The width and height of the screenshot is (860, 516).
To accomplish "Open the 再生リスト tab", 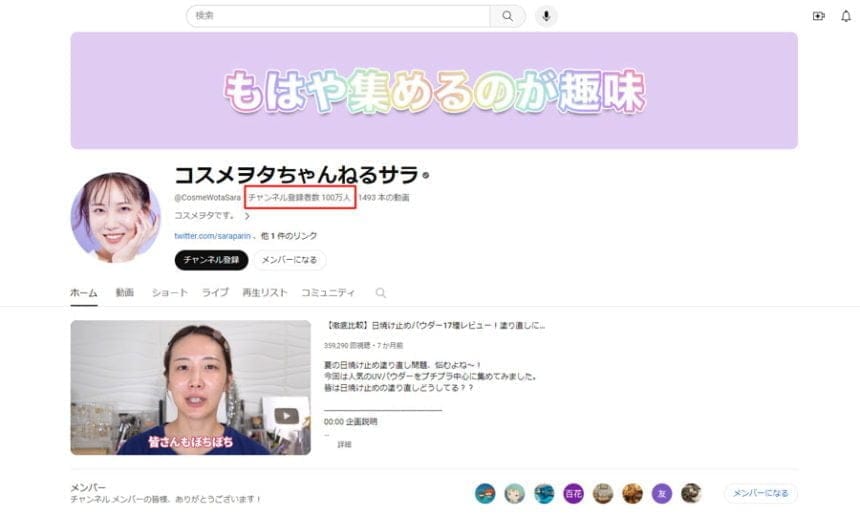I will (265, 293).
